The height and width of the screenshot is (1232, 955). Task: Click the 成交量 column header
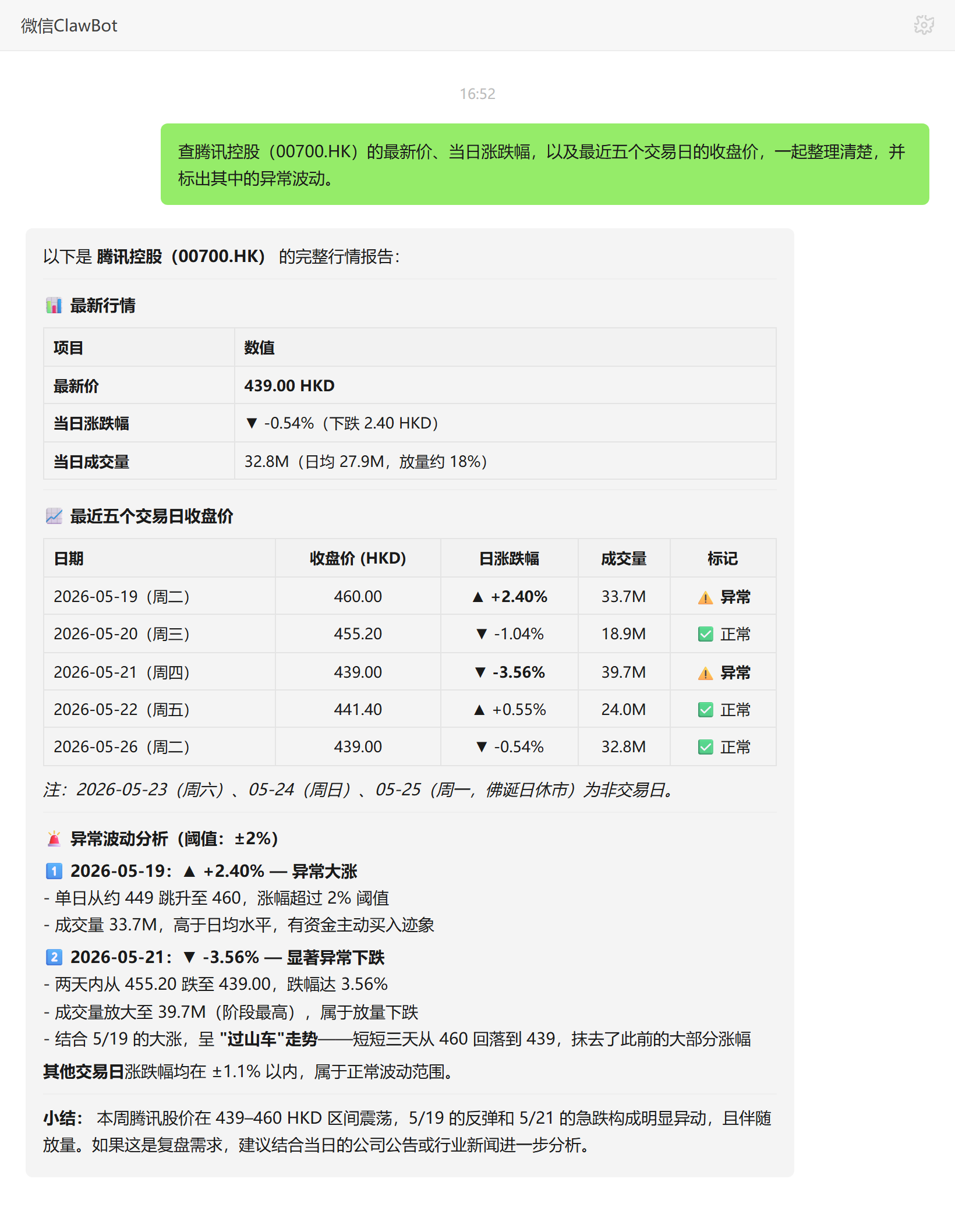click(x=624, y=558)
